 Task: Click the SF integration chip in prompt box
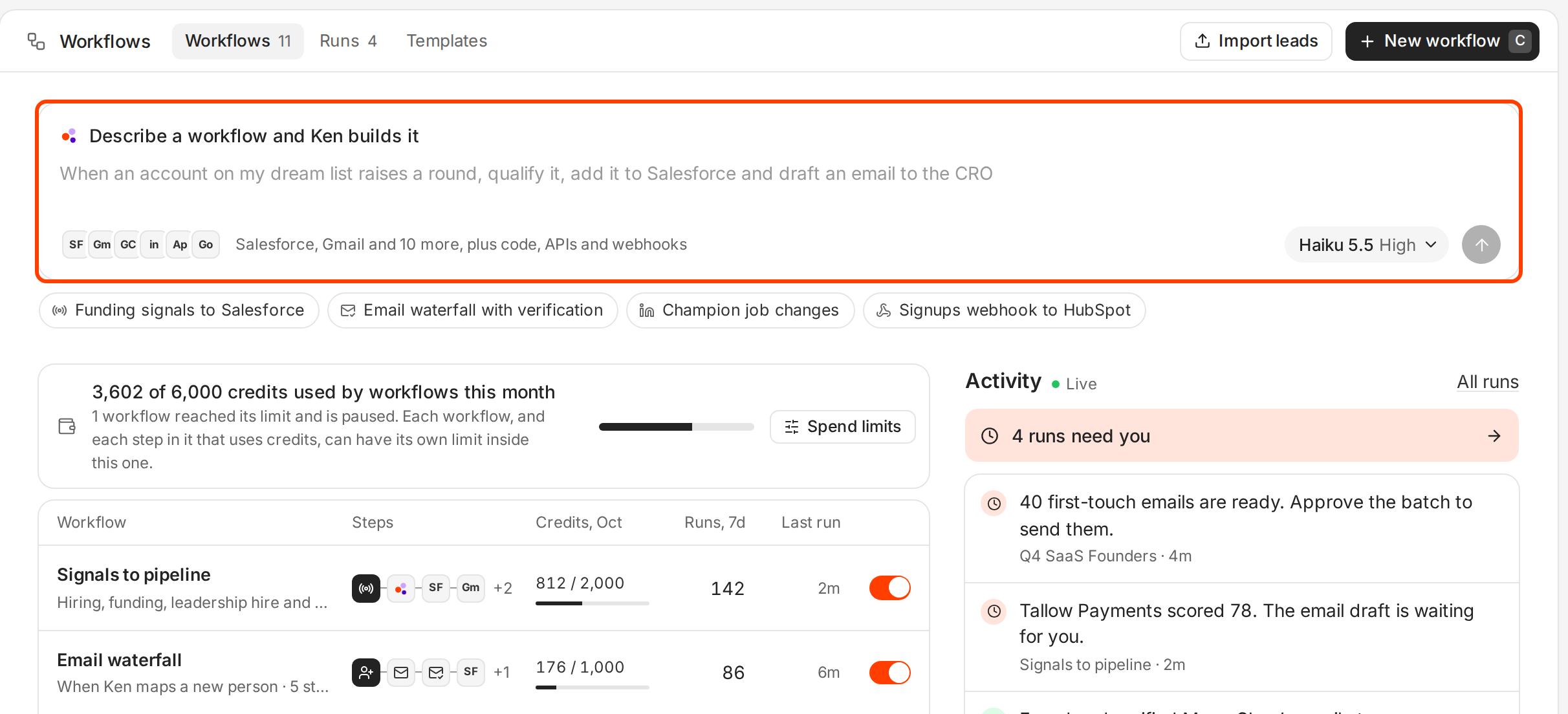pos(76,244)
